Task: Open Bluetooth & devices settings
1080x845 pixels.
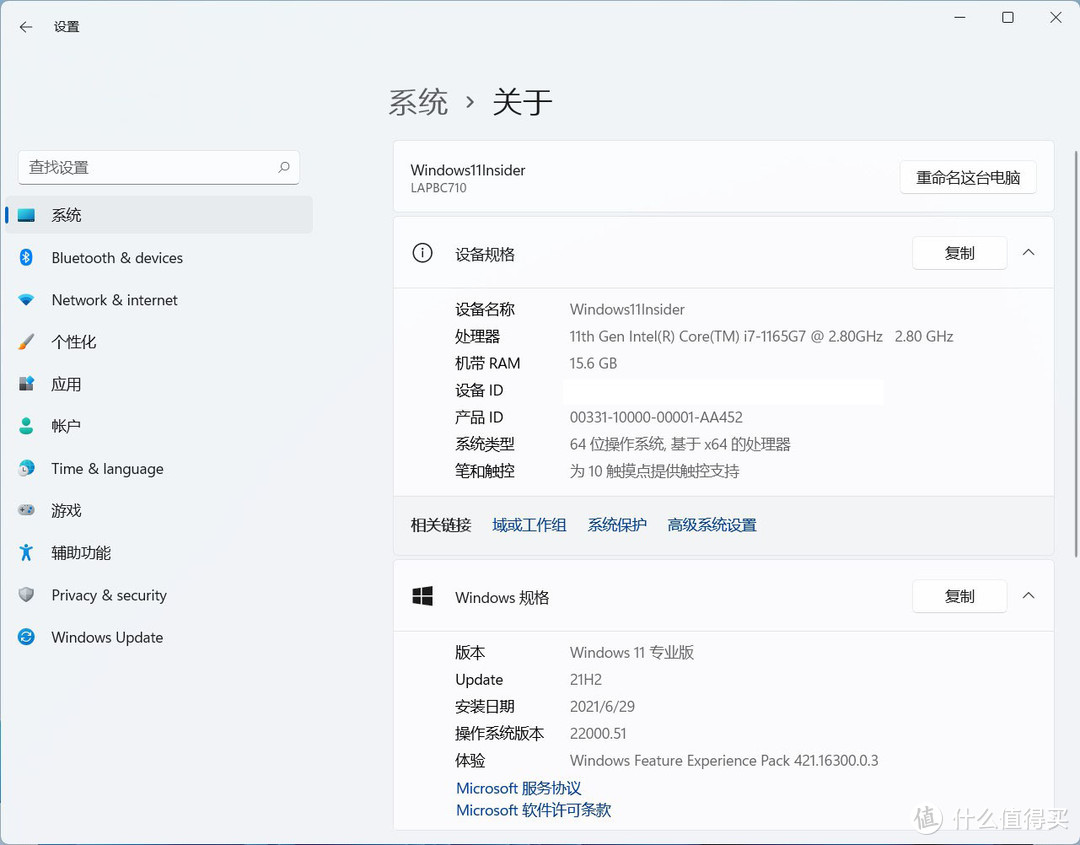Action: (117, 258)
